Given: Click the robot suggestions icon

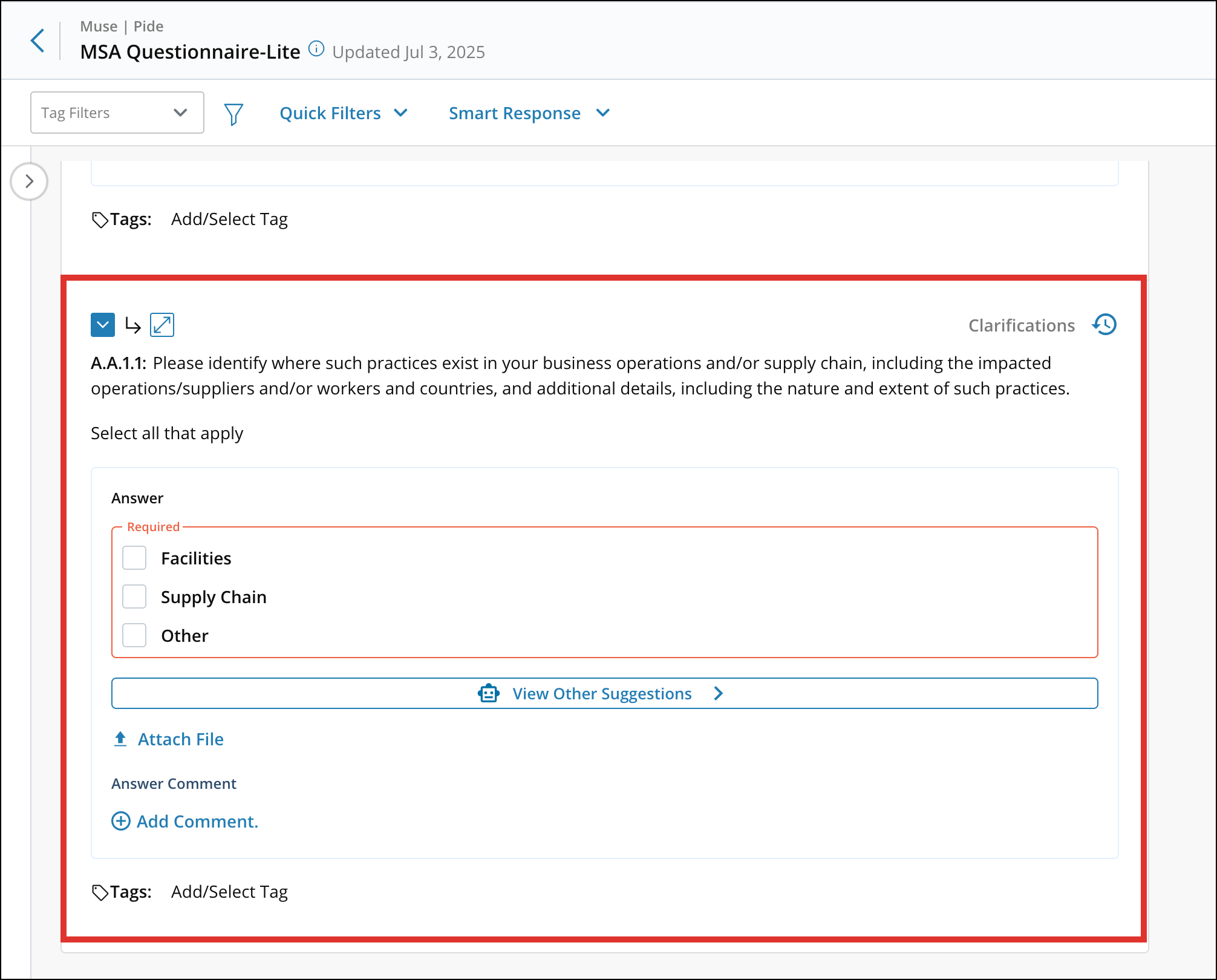Looking at the screenshot, I should click(489, 693).
